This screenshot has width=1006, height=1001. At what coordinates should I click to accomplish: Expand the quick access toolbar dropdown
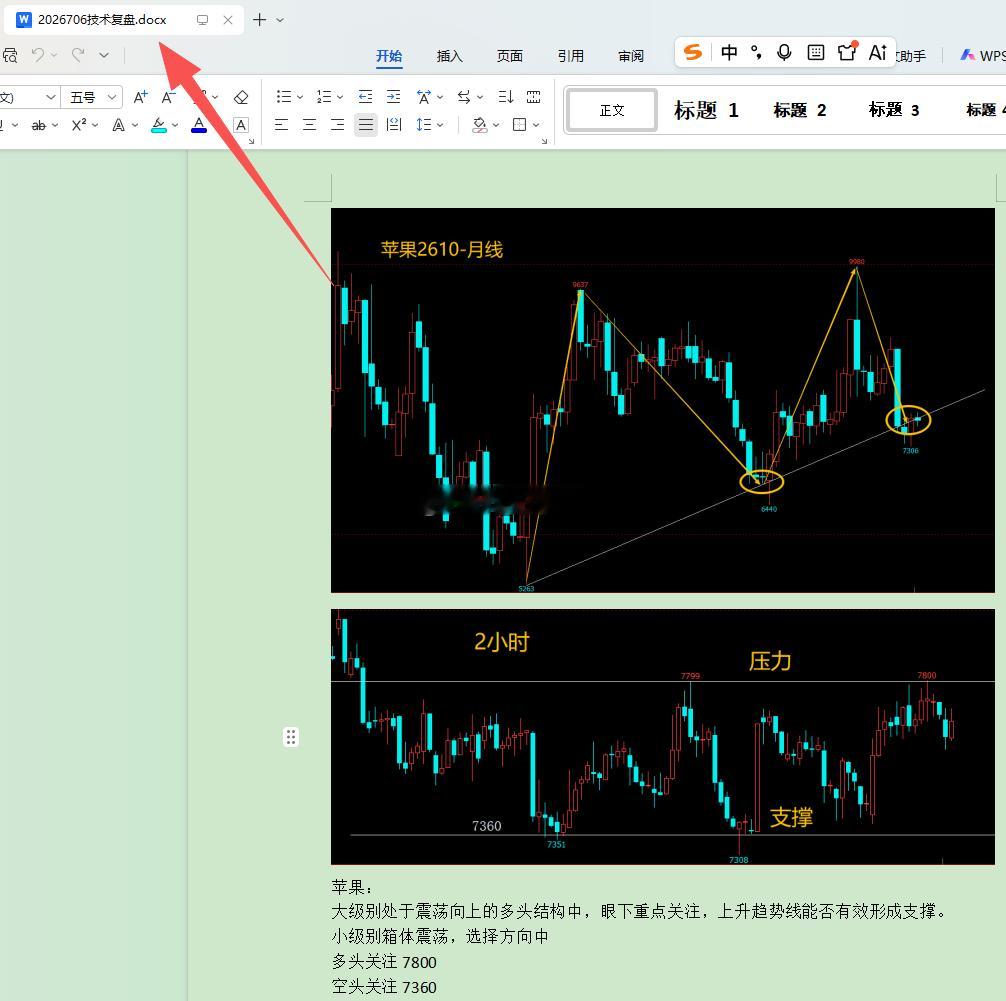104,56
